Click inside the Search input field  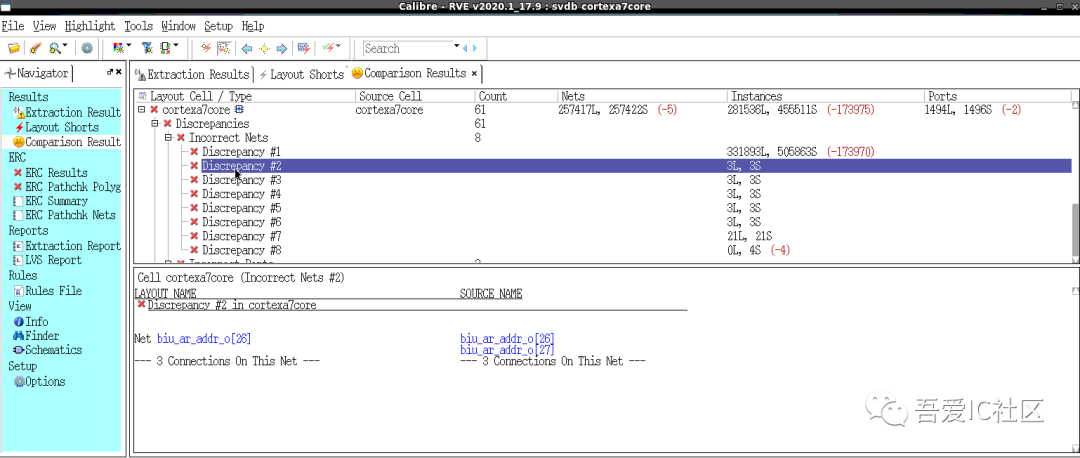point(408,48)
